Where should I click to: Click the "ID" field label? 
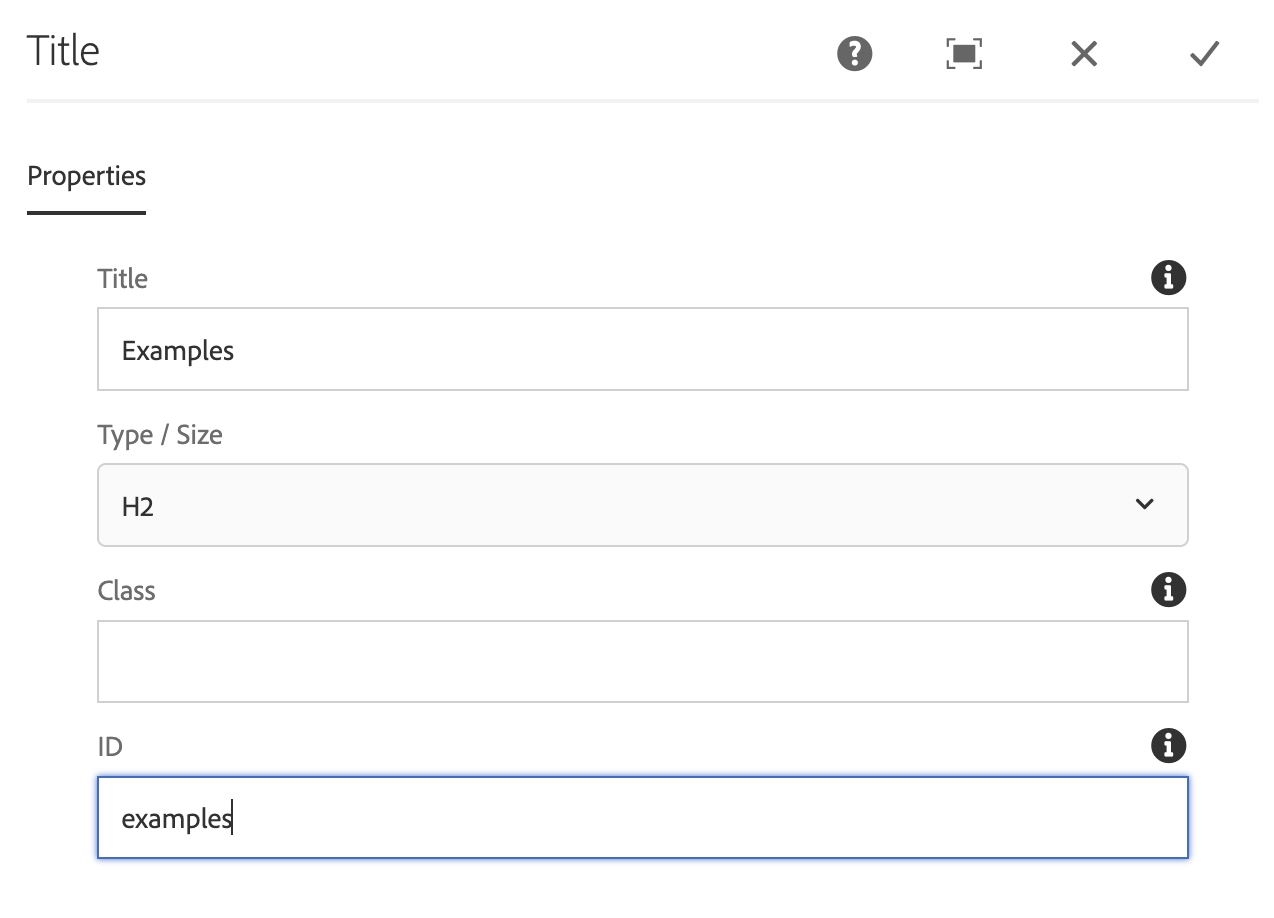pos(110,747)
